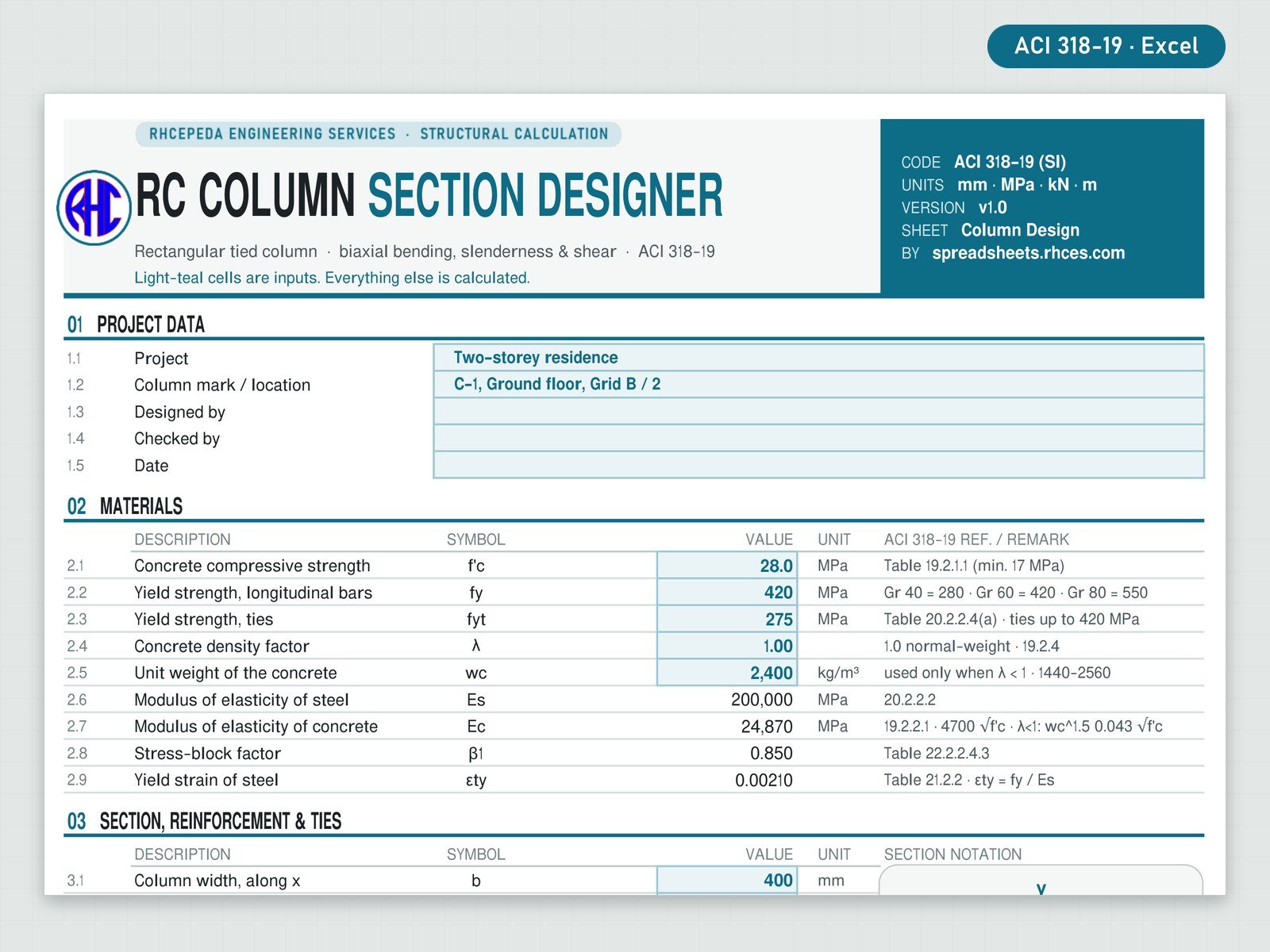Select the wc value cell 2,400

[727, 673]
